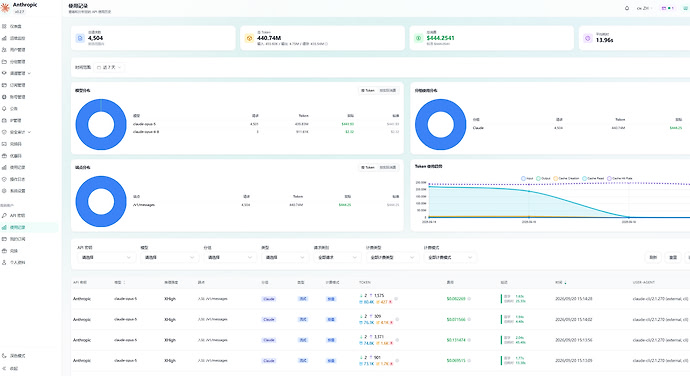Click the blue donut chart in 端点分布
Screen dimensions: 690x376
(x=101, y=201)
